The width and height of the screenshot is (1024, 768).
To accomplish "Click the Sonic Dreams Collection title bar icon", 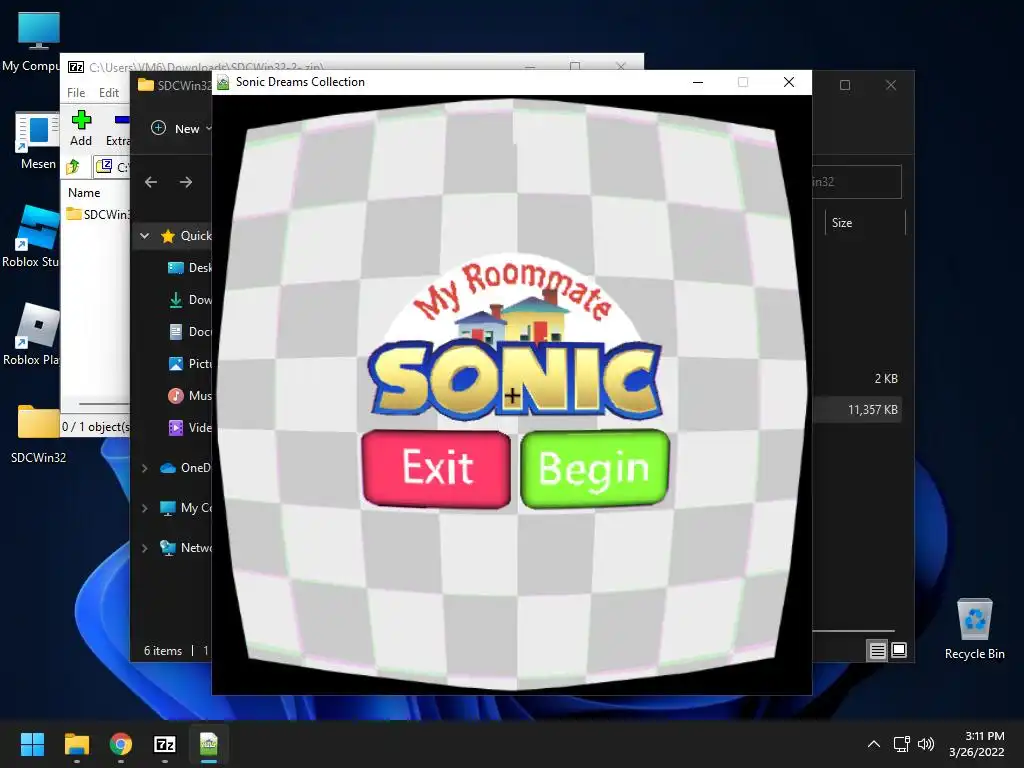I will click(223, 82).
